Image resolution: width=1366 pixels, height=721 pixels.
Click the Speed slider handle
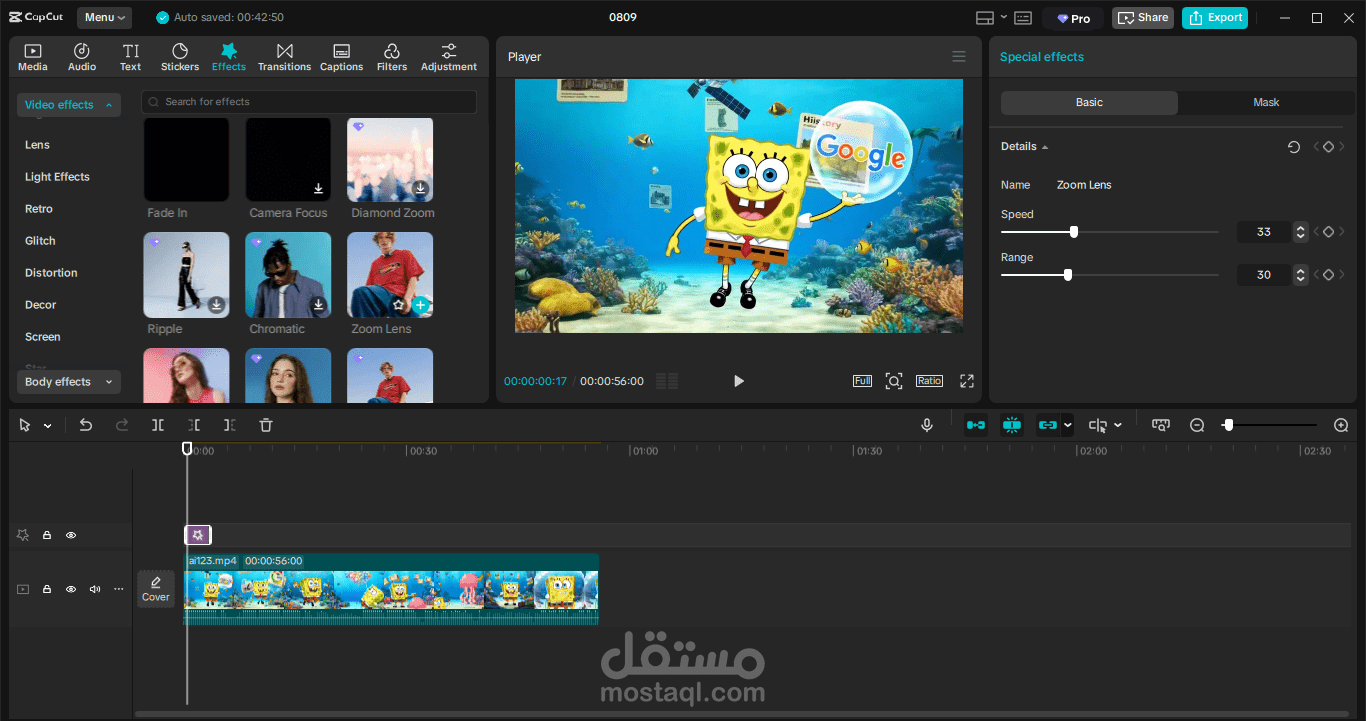pyautogui.click(x=1074, y=232)
